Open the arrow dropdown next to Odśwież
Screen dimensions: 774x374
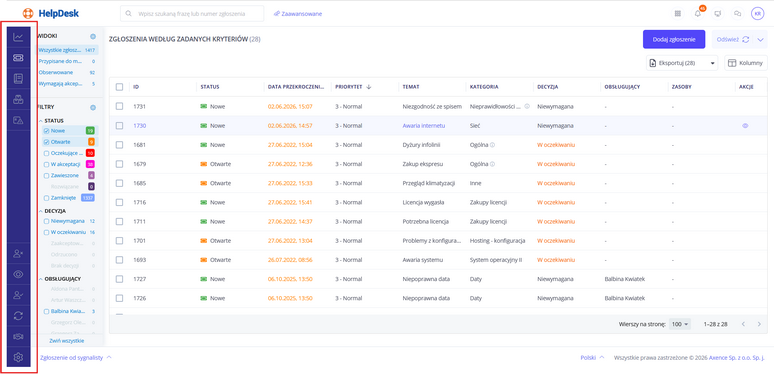coord(760,39)
